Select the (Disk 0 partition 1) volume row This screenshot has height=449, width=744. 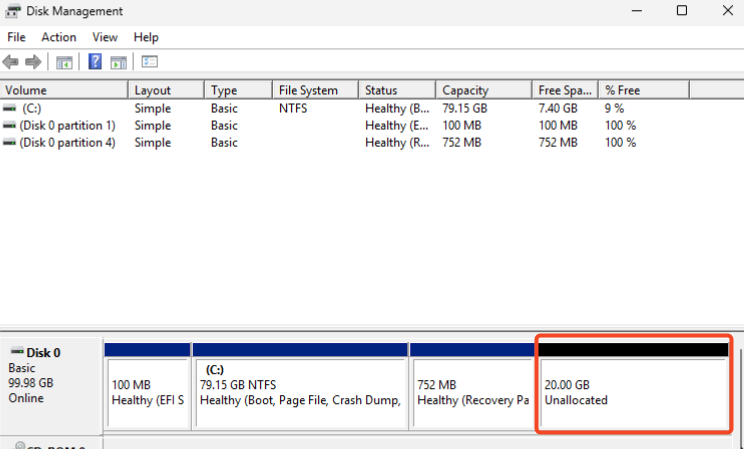pos(344,126)
